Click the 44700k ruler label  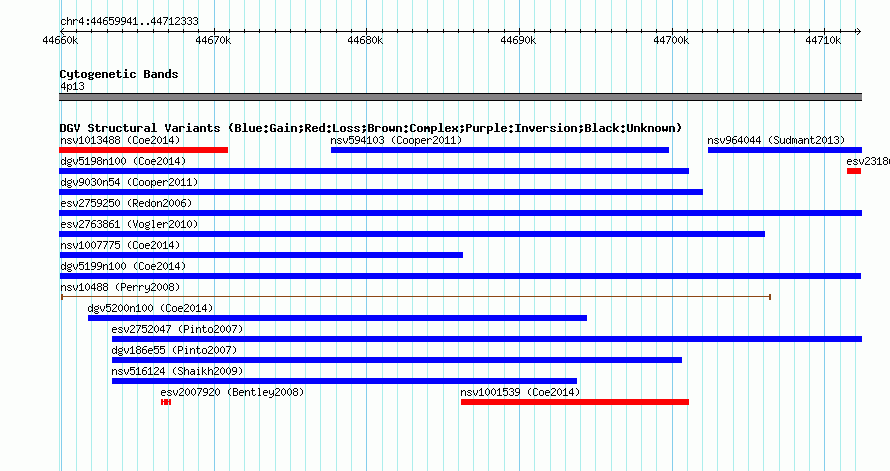pyautogui.click(x=671, y=40)
